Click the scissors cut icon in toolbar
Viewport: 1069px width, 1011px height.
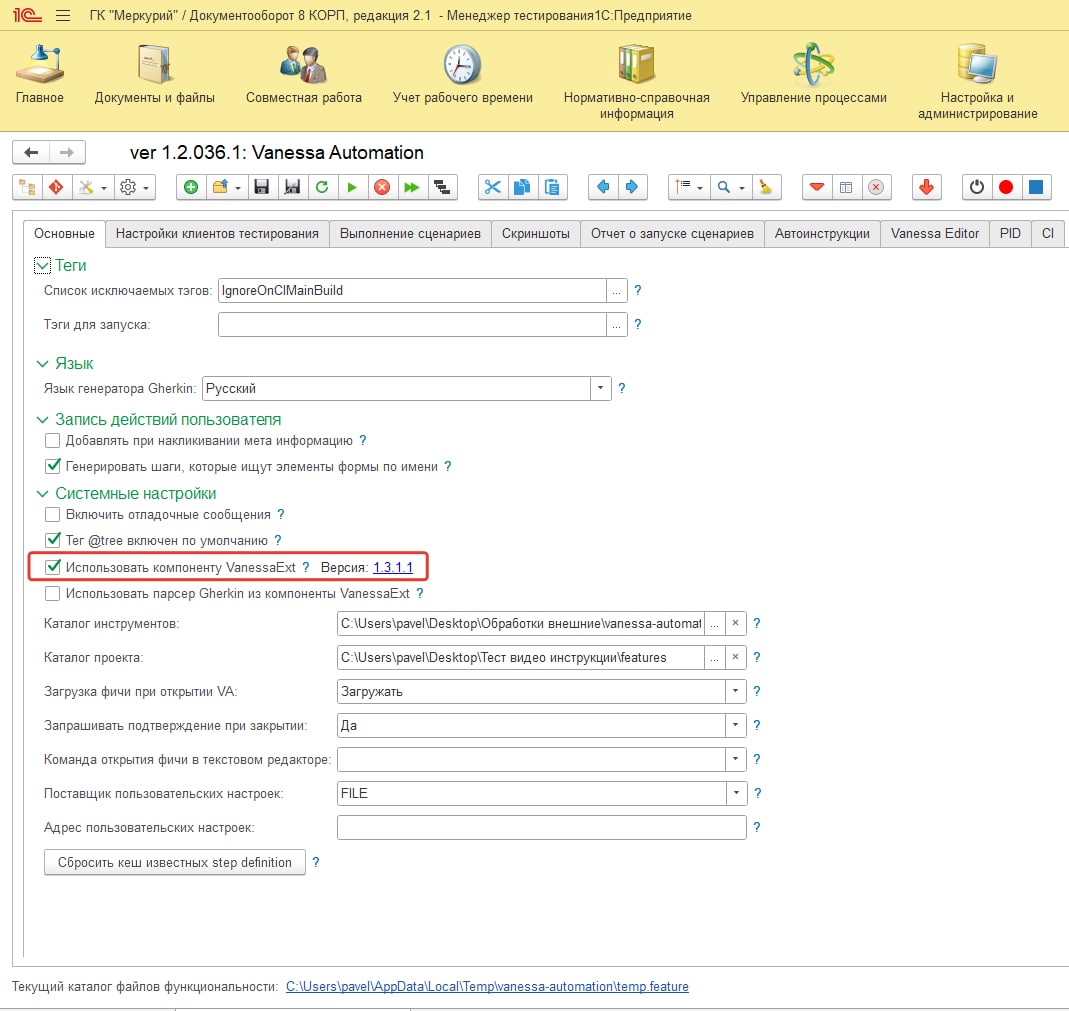(492, 187)
